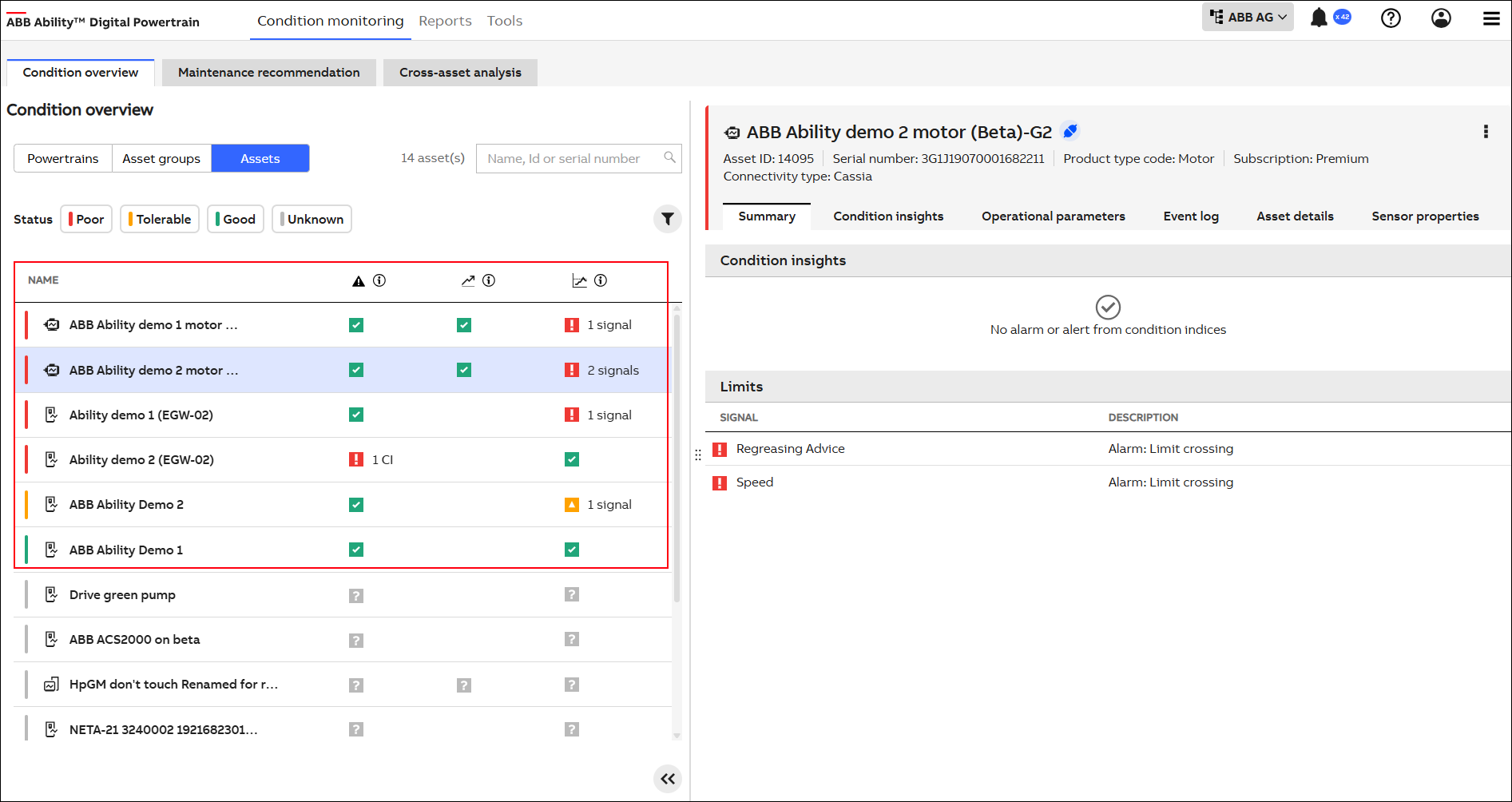Open the hamburger main menu
1512x802 pixels.
pos(1491,18)
